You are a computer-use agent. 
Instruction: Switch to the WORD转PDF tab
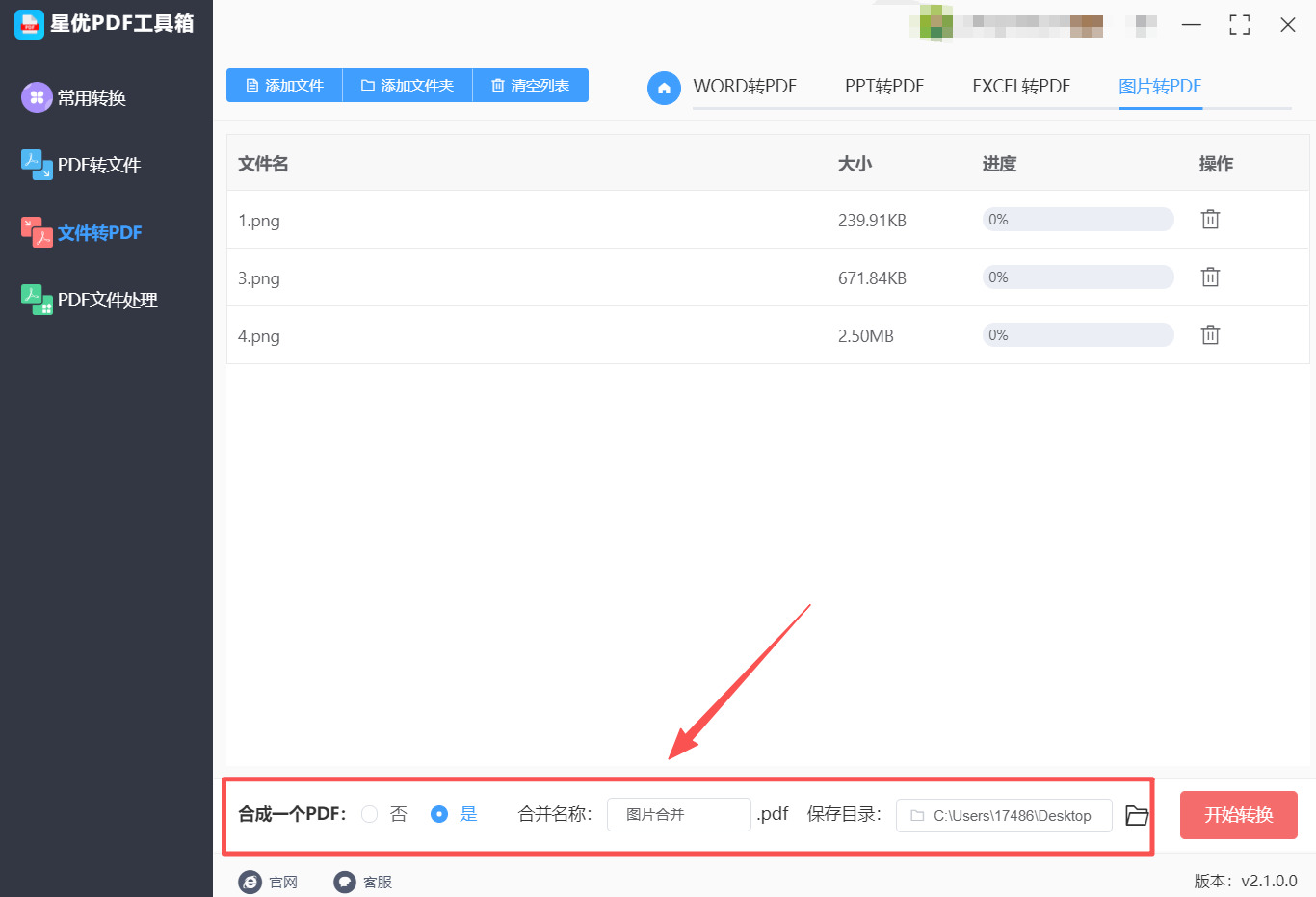point(745,87)
